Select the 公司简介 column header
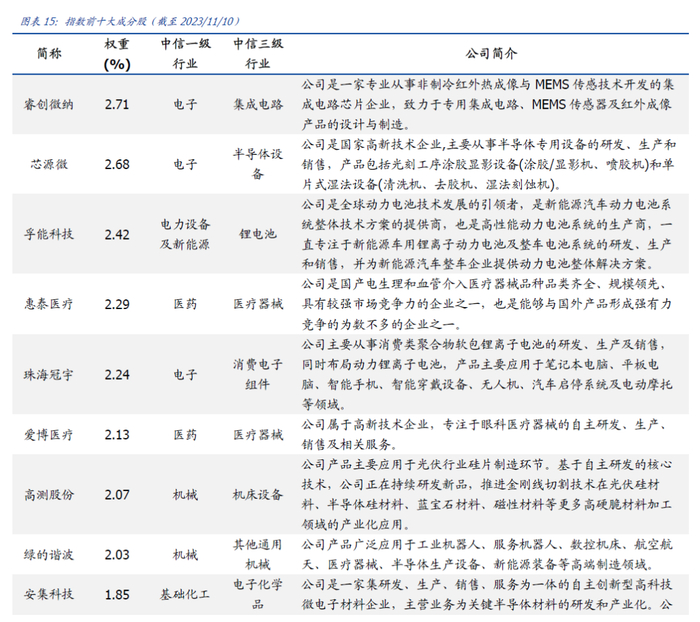 pos(491,54)
